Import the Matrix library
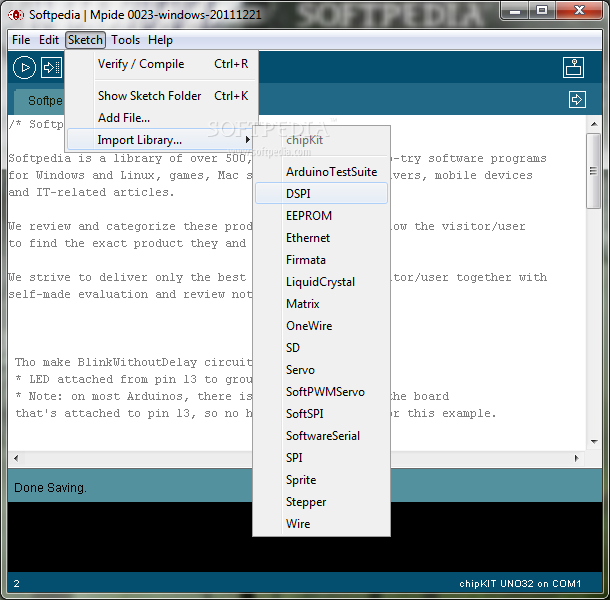The width and height of the screenshot is (610, 600). [x=321, y=304]
